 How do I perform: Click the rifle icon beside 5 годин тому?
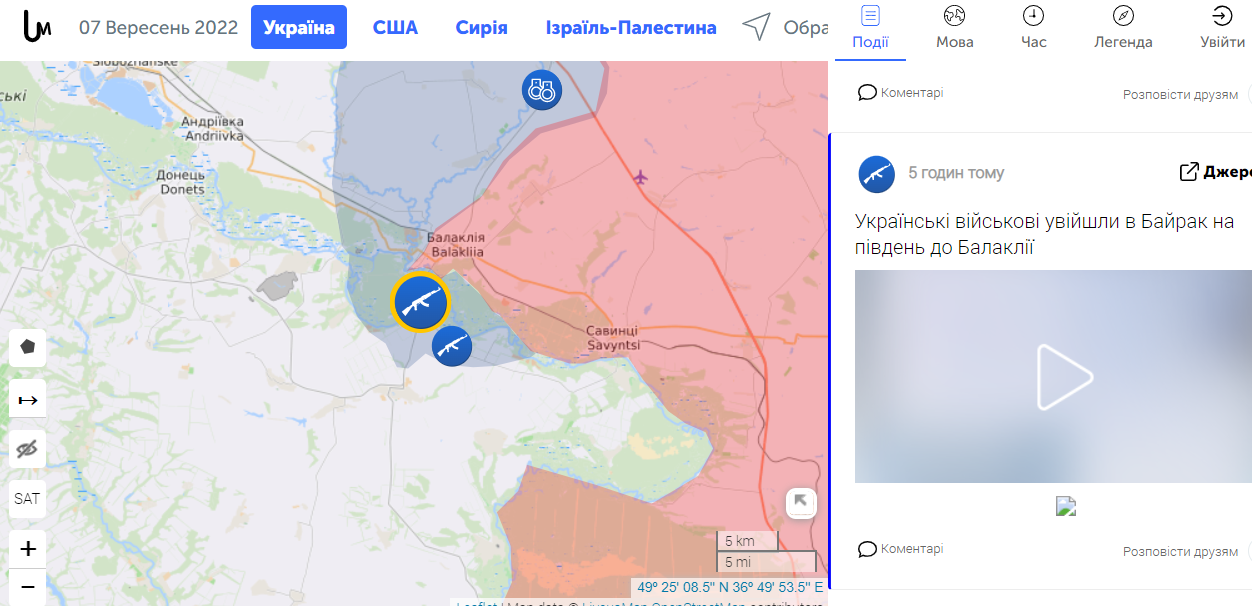[x=877, y=174]
